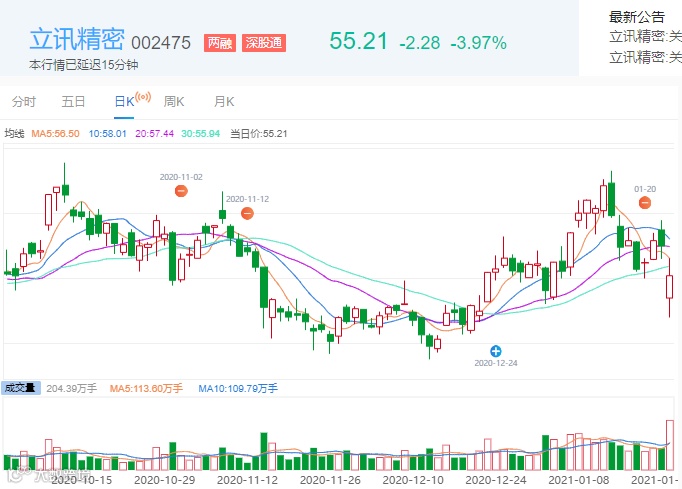Click the 20:57.44 moving average label
The image size is (682, 489).
pyautogui.click(x=154, y=134)
